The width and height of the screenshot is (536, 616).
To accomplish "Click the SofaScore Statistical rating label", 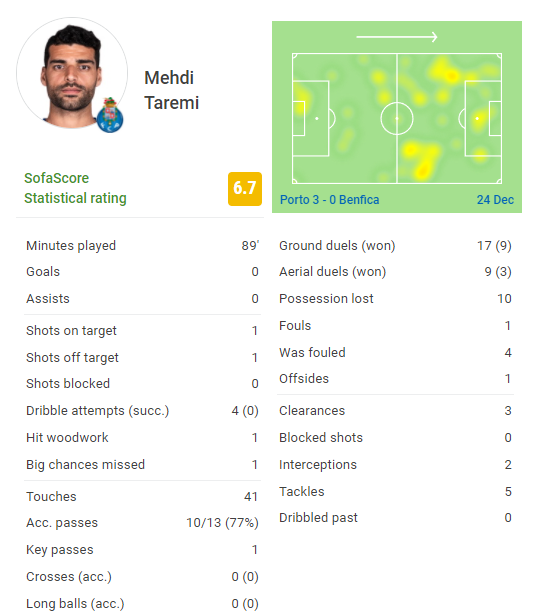I will [75, 188].
